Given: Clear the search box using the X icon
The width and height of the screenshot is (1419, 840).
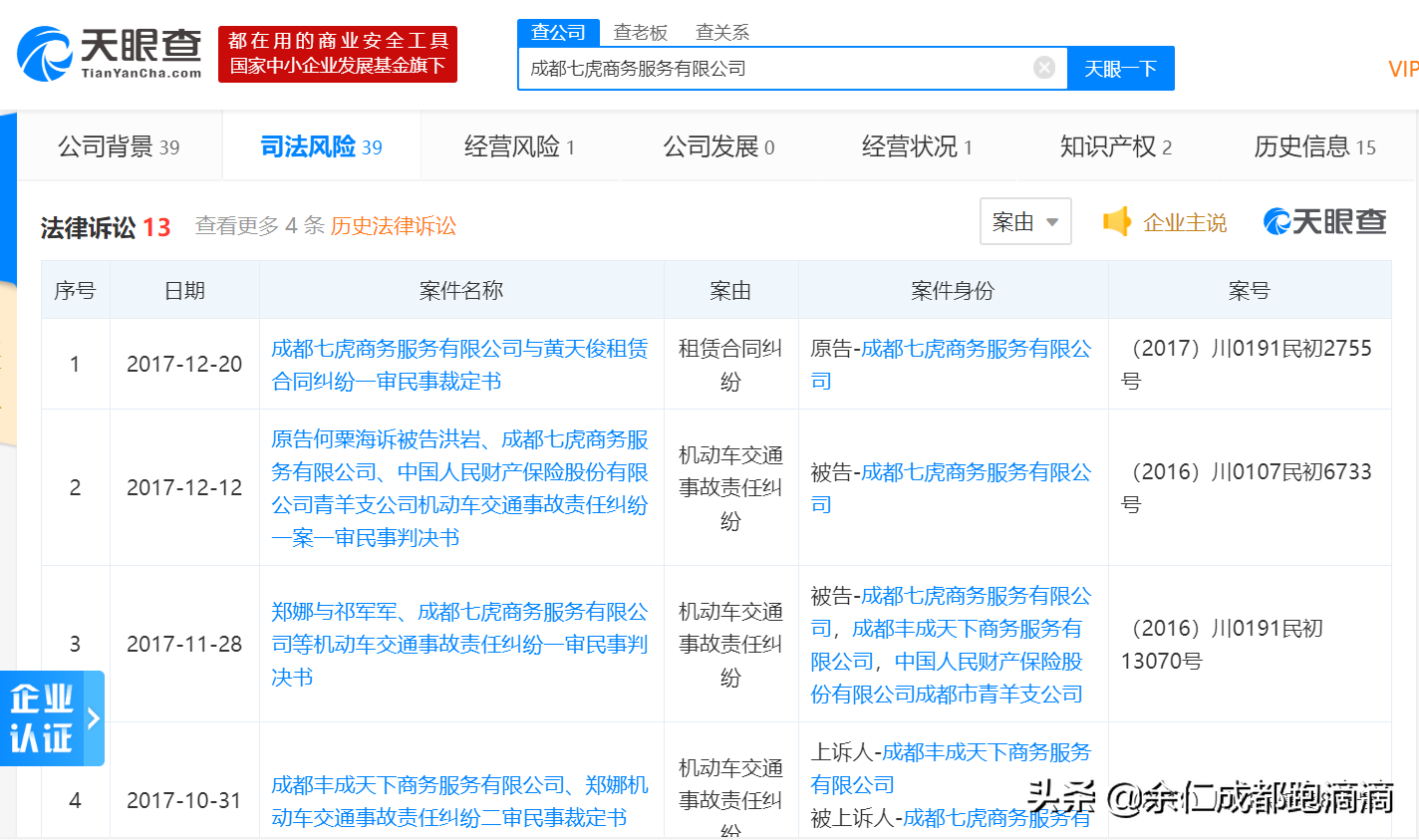Looking at the screenshot, I should [1043, 67].
